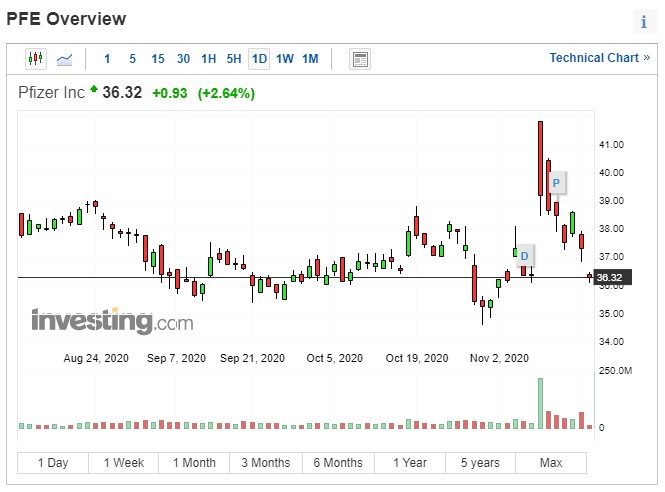
Task: Click the Oct 19, 2020 date label
Action: (x=416, y=358)
